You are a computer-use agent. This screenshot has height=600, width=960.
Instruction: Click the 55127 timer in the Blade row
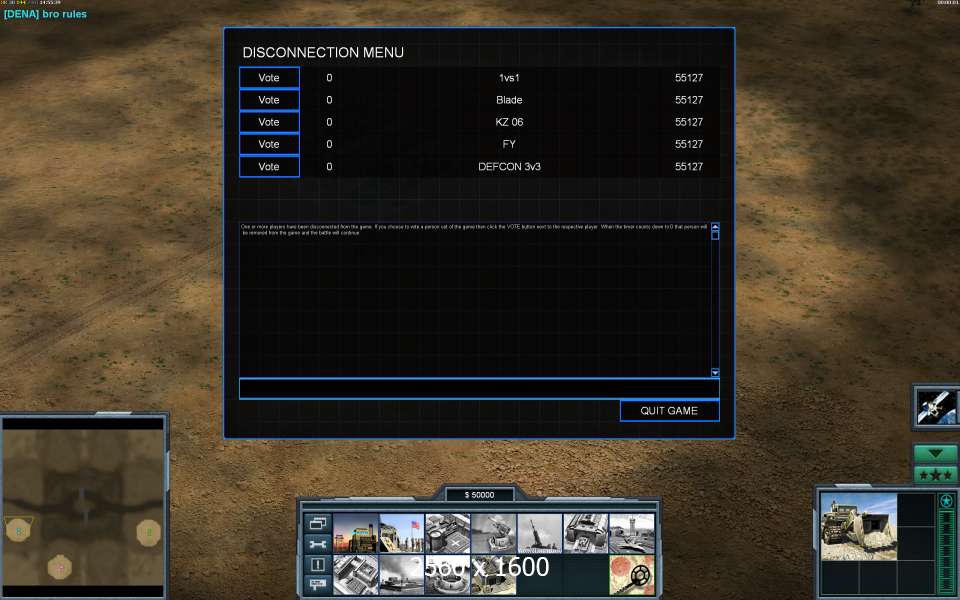[689, 100]
